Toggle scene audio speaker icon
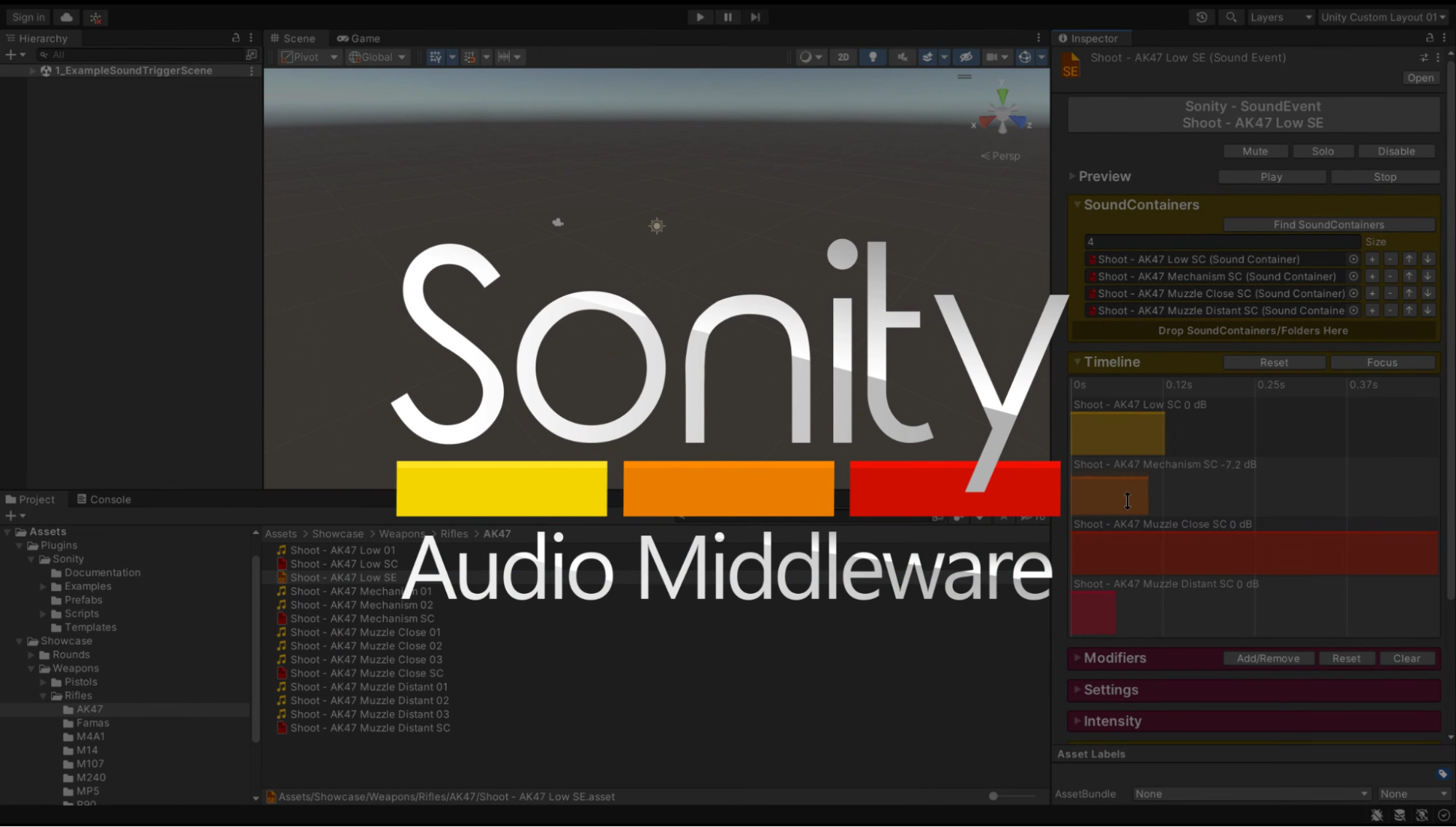1456x827 pixels. (902, 57)
